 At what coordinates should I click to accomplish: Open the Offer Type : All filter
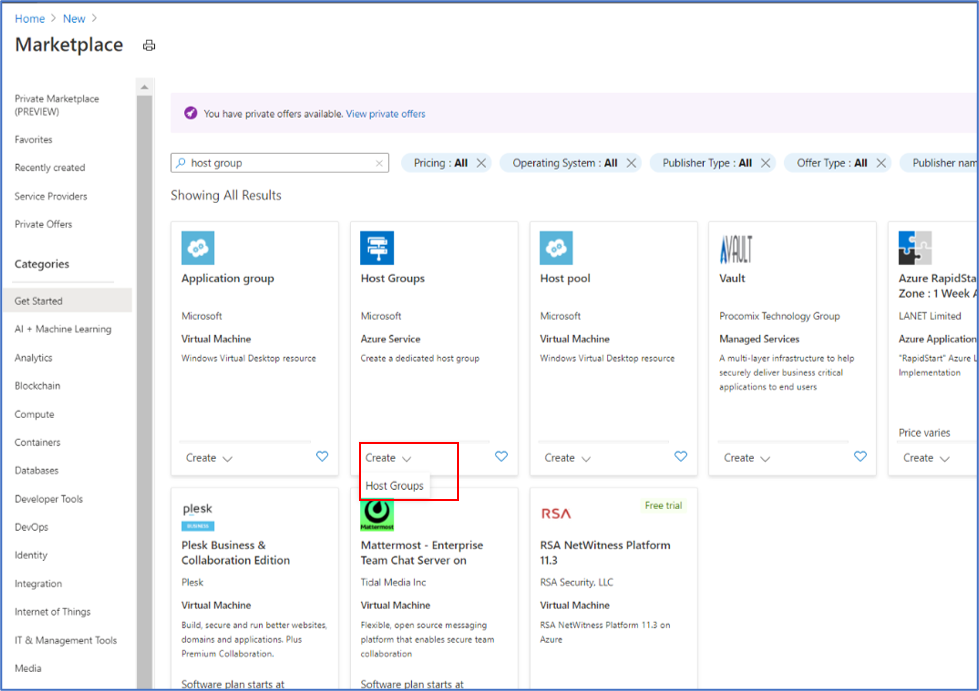click(x=832, y=163)
